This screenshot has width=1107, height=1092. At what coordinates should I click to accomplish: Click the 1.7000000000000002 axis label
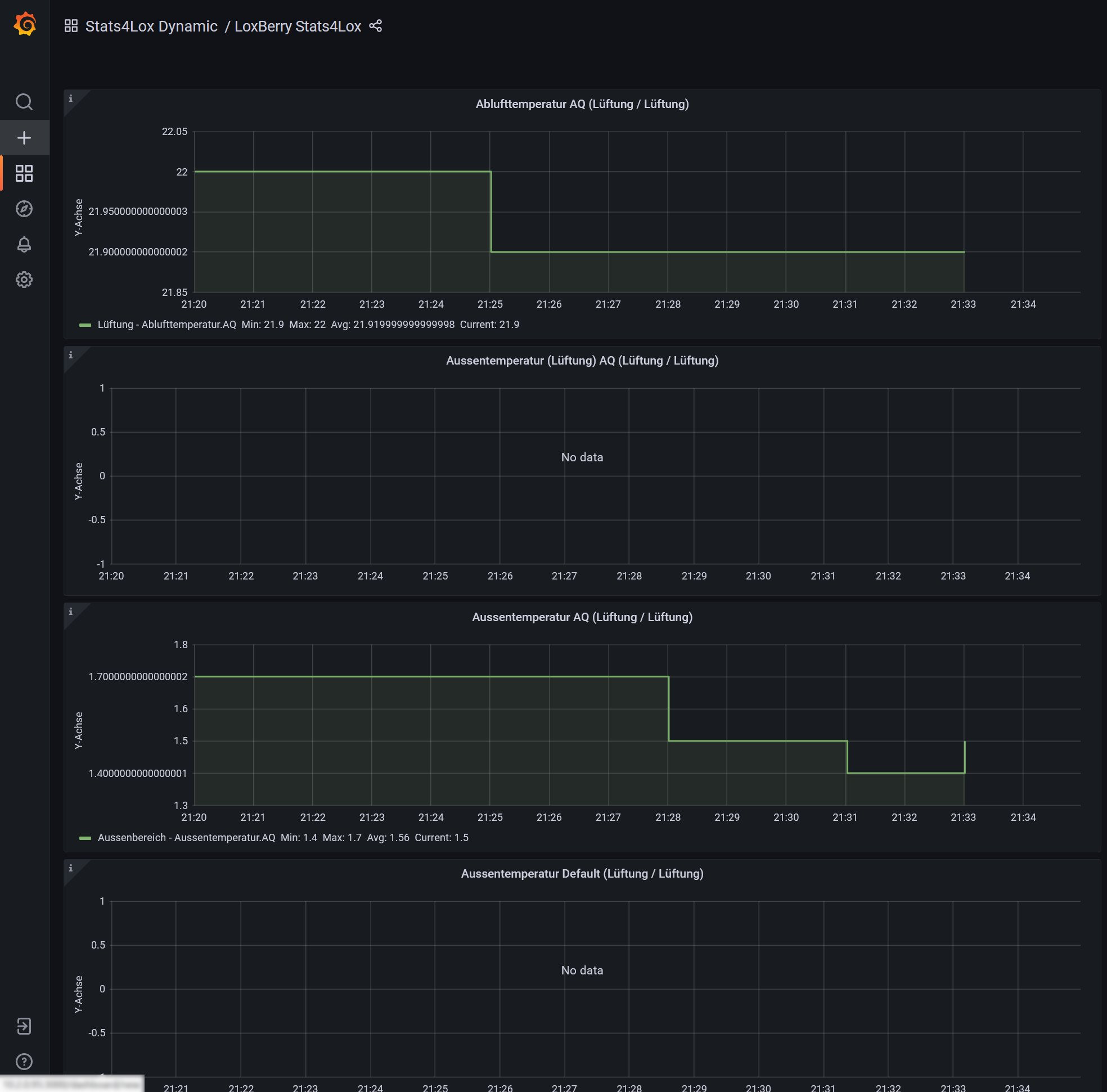137,677
